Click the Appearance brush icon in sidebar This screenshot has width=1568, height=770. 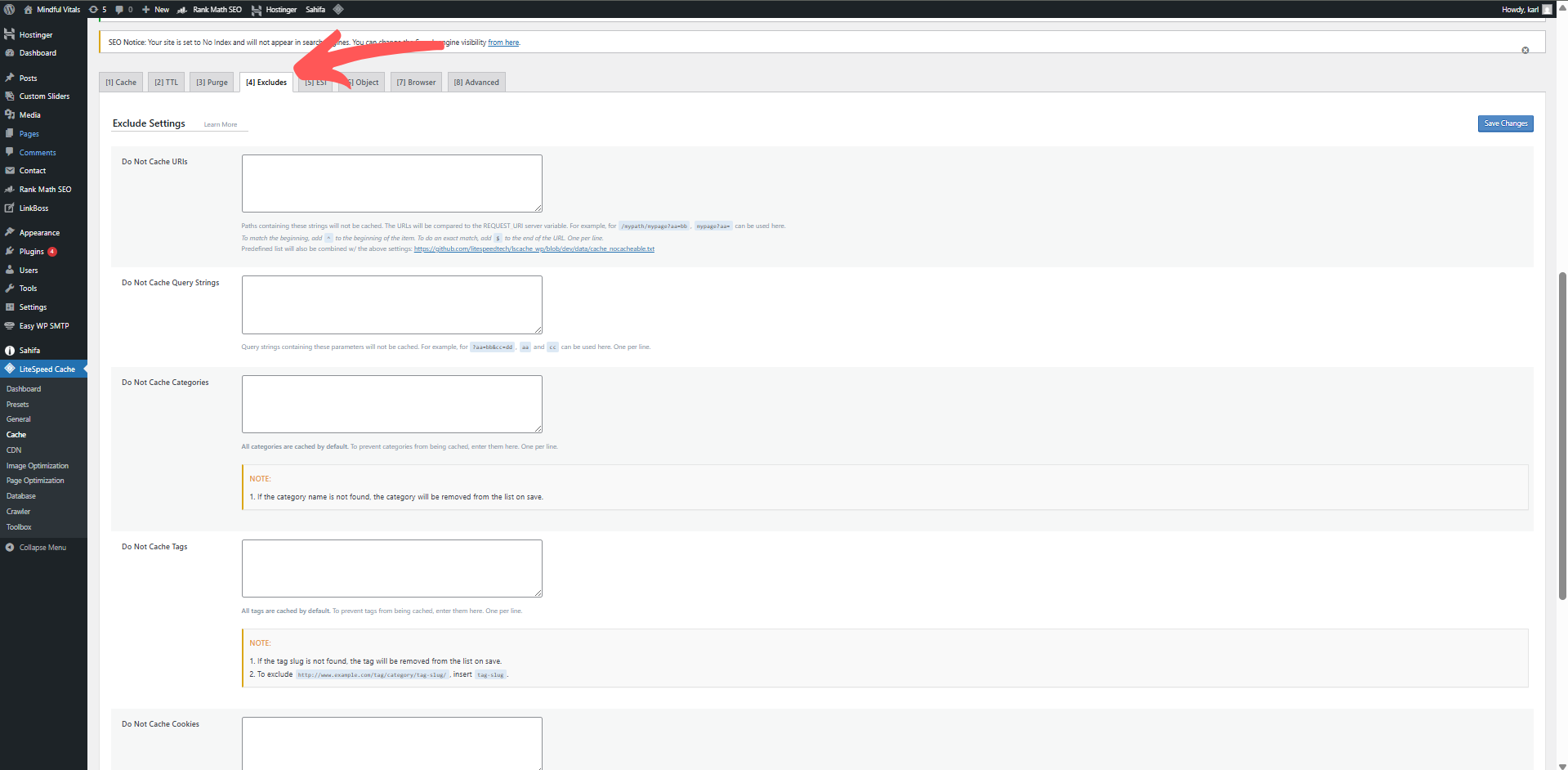pyautogui.click(x=10, y=232)
